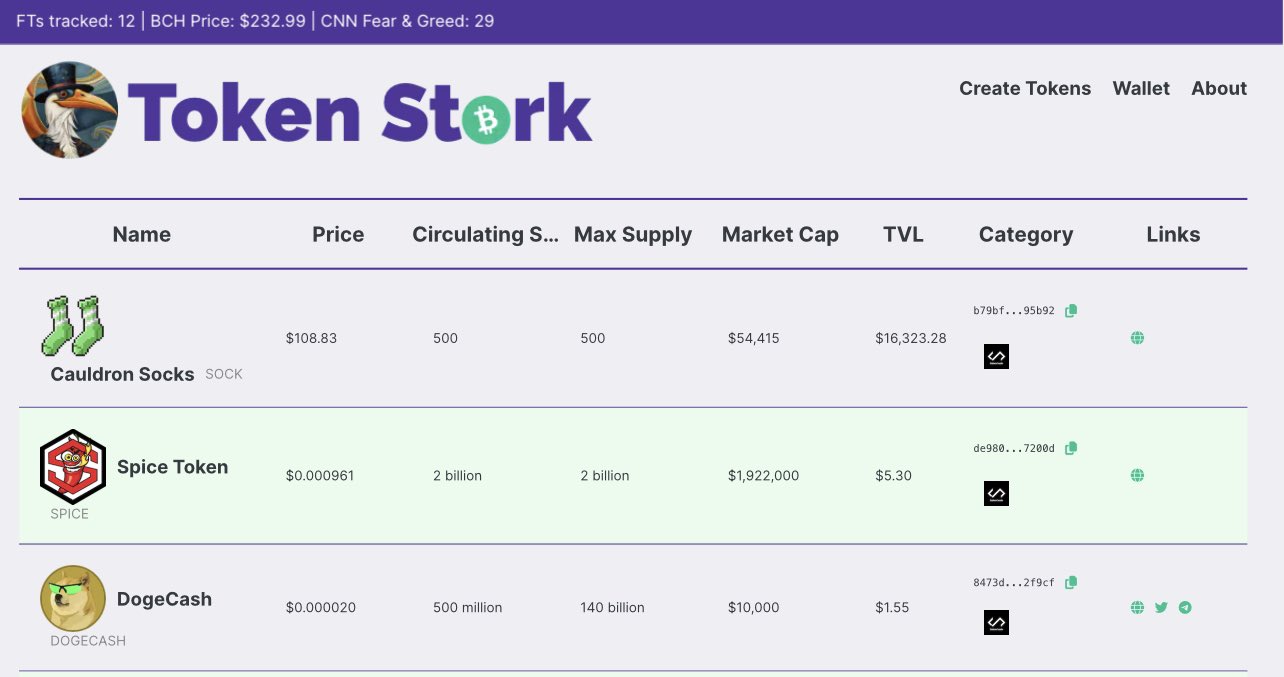This screenshot has height=677, width=1284.
Task: Open Spice Token website globe link
Action: [1137, 476]
